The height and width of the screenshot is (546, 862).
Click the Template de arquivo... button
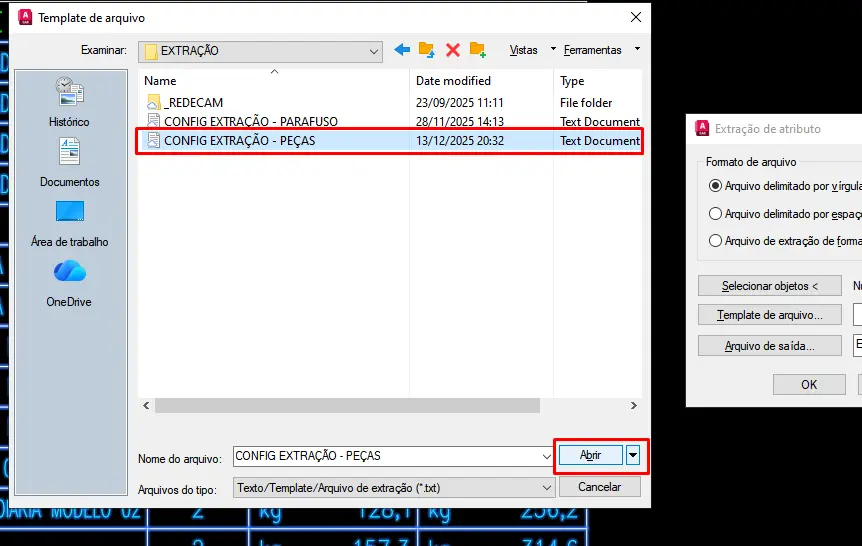(x=770, y=315)
